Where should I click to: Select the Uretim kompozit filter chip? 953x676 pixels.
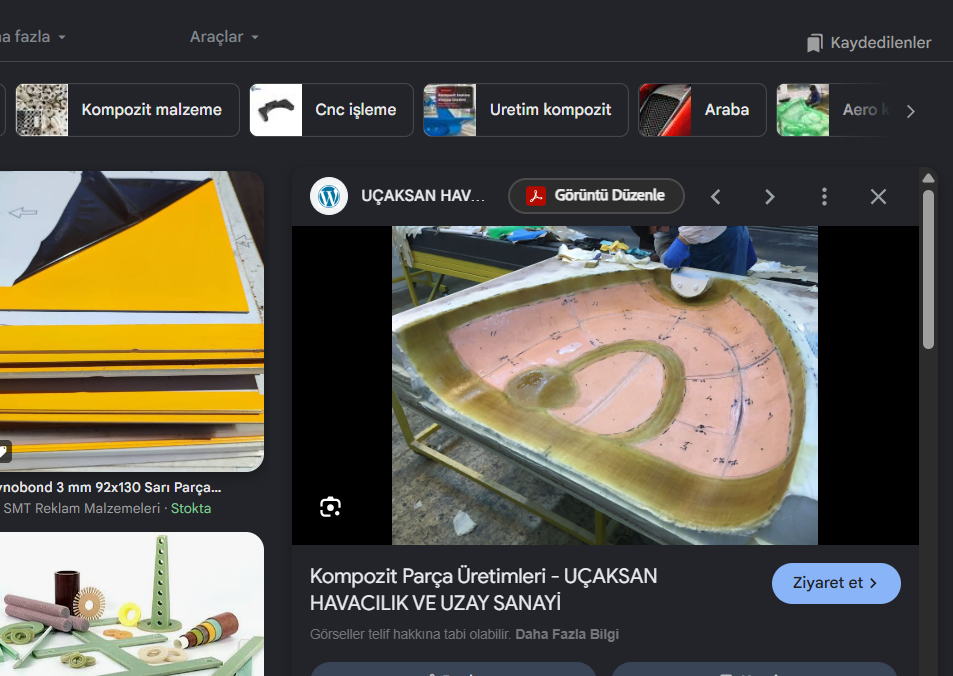coord(526,110)
